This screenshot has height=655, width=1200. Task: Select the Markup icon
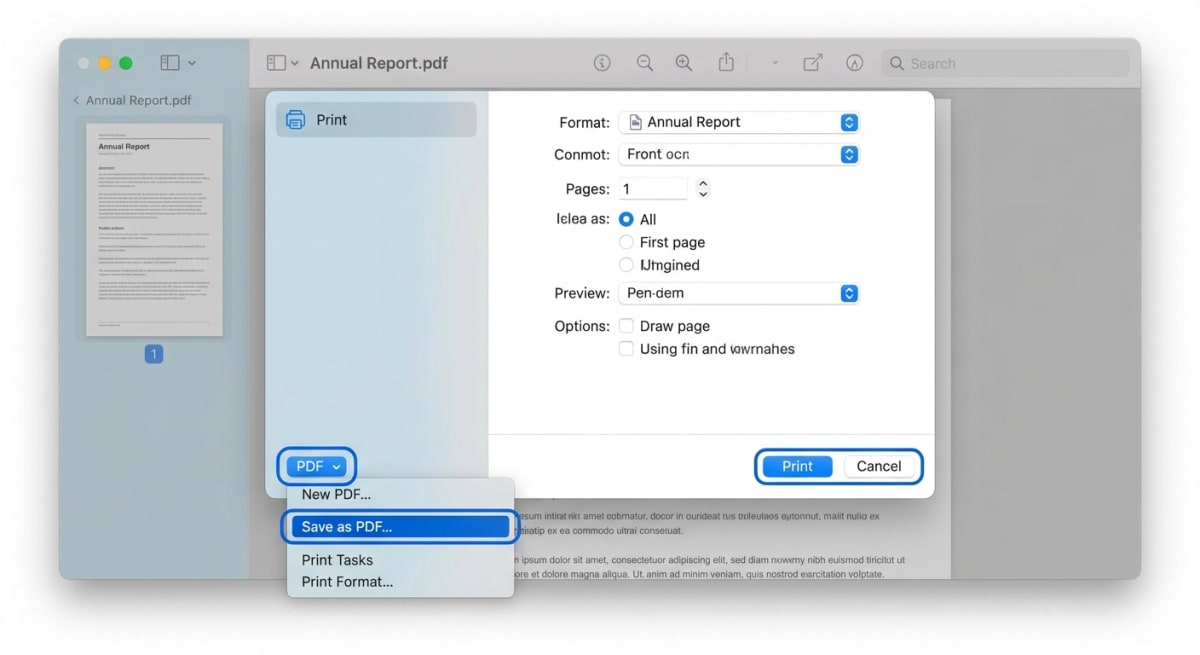(x=813, y=62)
